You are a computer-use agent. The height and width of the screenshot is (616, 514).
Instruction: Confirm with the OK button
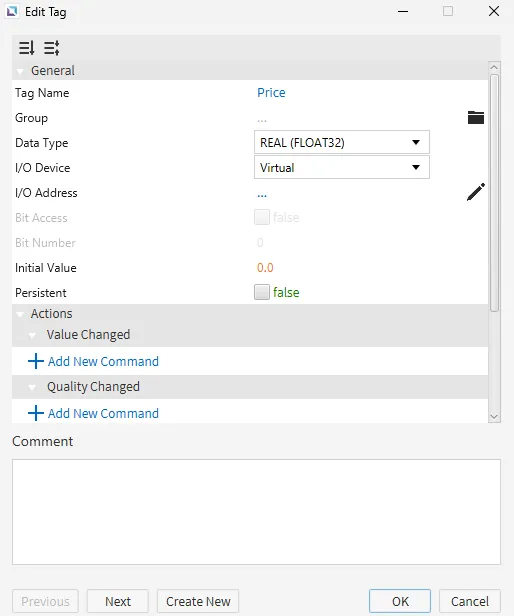coord(400,601)
